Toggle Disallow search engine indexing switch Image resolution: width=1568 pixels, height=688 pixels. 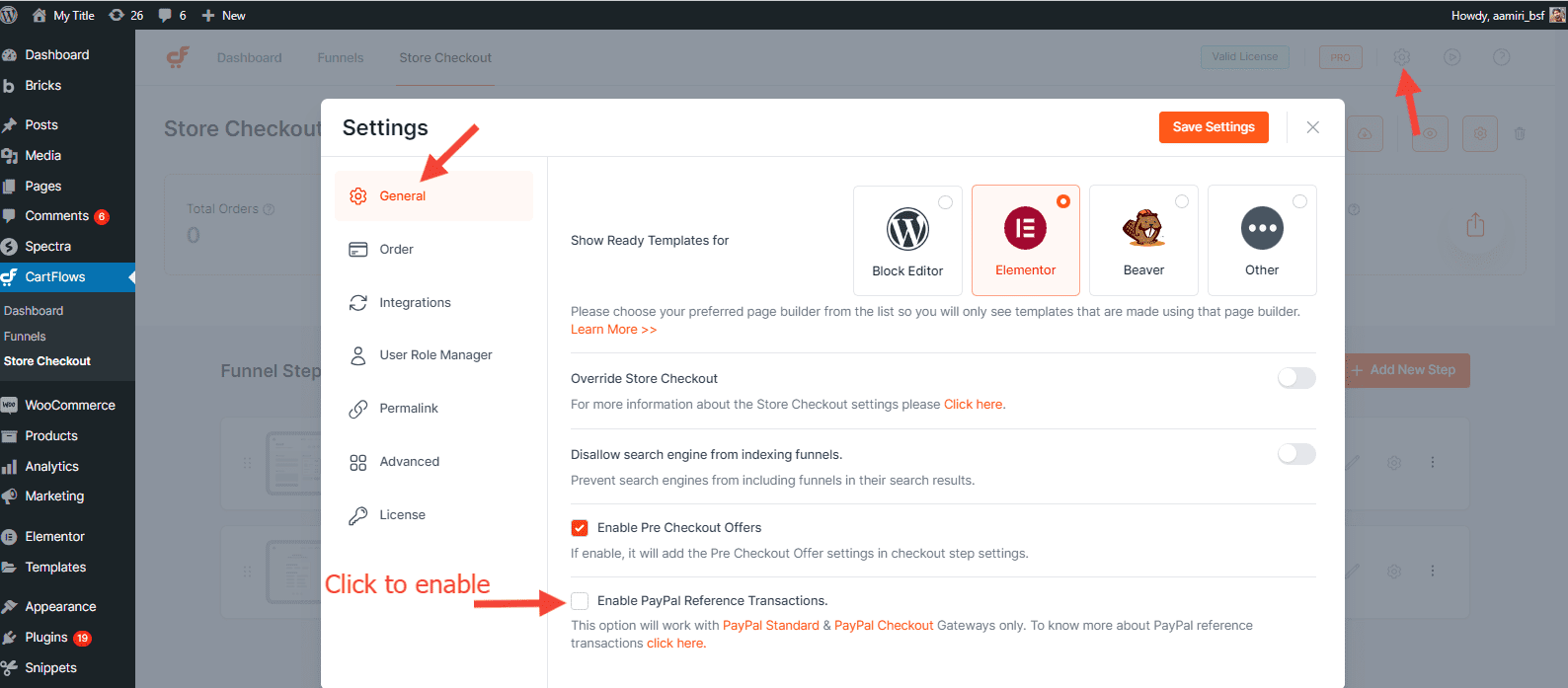[1295, 454]
